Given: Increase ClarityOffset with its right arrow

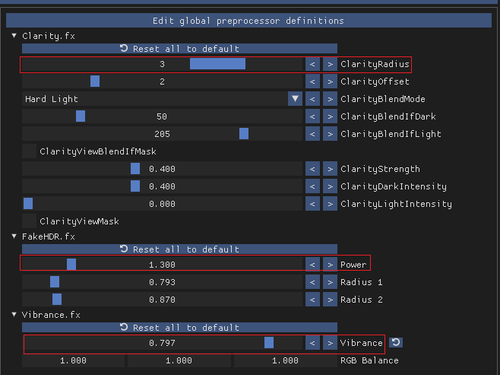Looking at the screenshot, I should [330, 82].
